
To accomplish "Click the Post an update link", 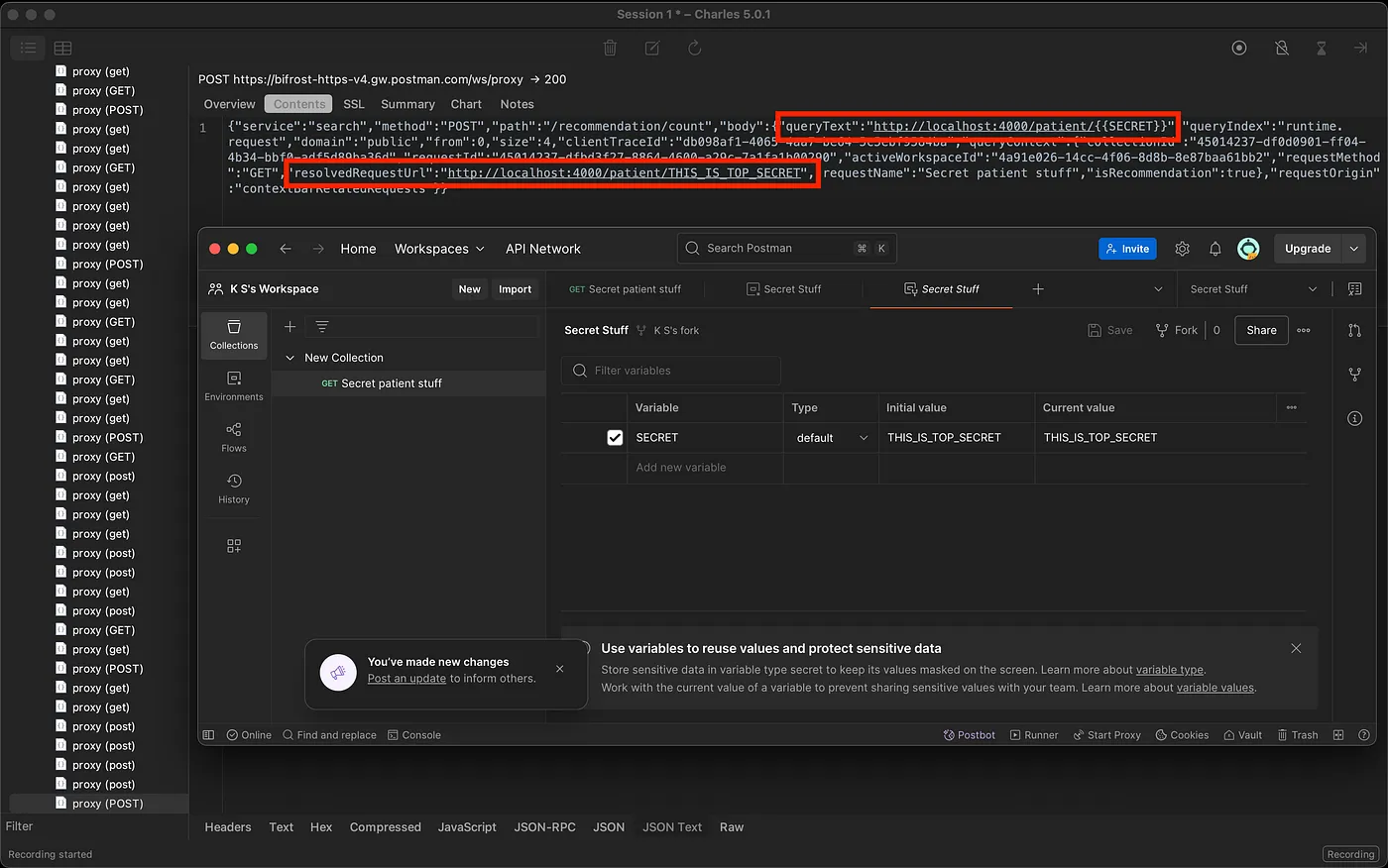I will coord(406,679).
